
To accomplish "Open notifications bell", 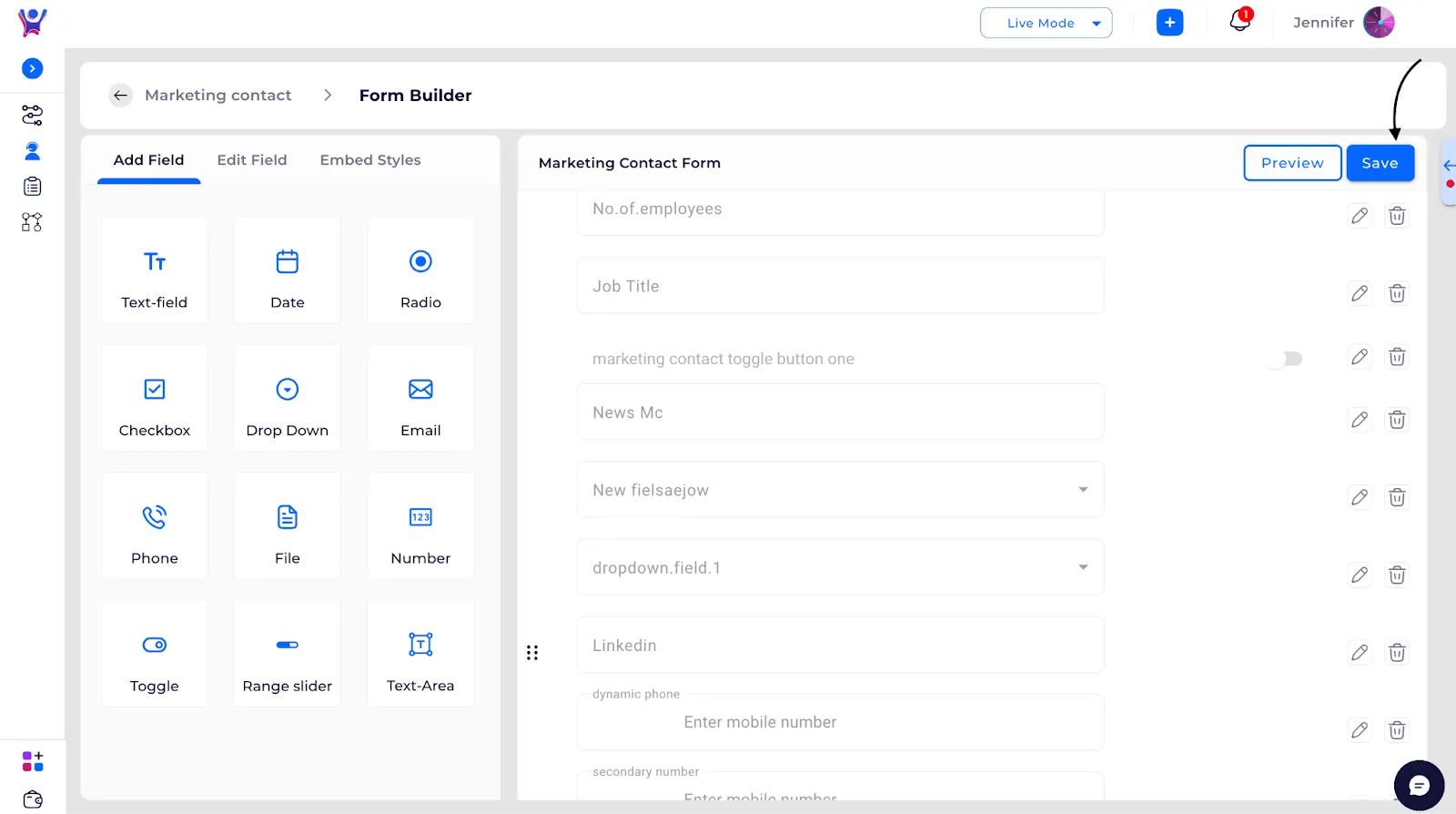I will coord(1240,21).
